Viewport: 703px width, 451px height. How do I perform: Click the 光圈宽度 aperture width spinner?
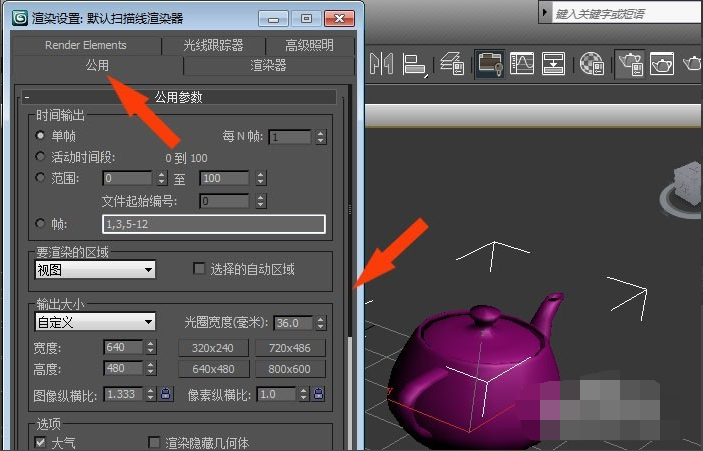click(x=320, y=323)
